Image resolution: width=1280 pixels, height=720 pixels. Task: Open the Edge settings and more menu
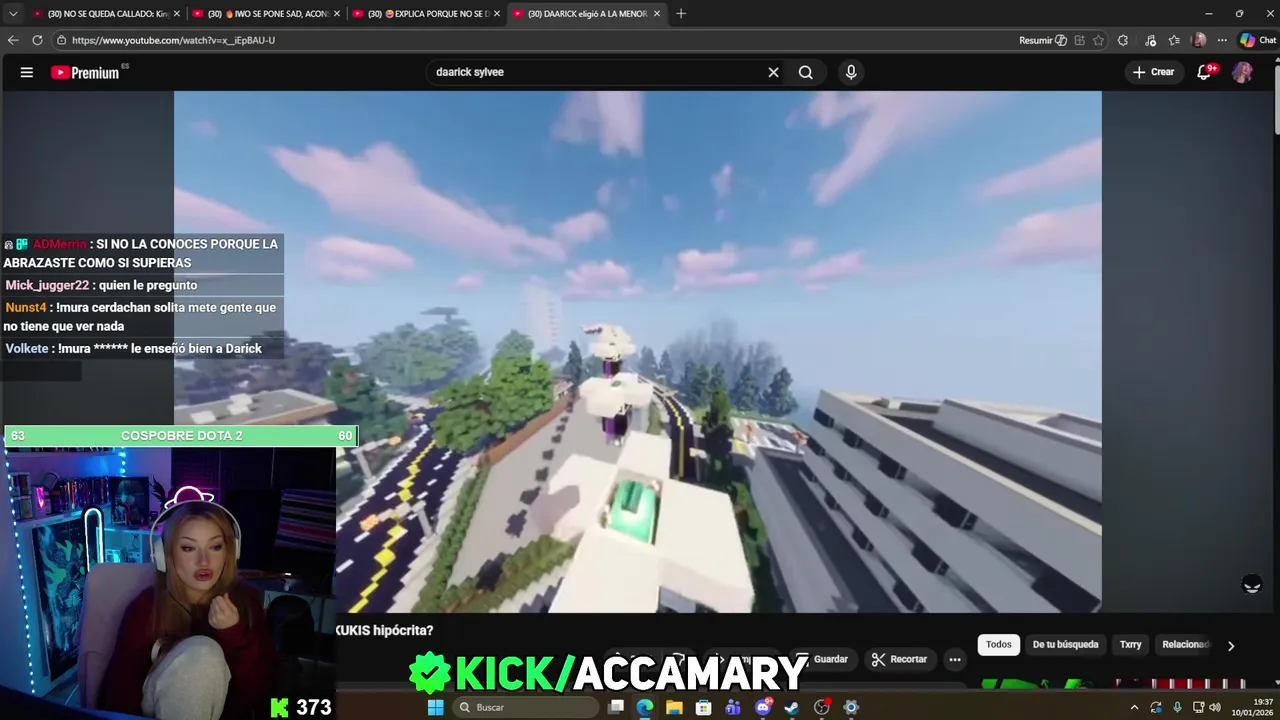[1222, 40]
